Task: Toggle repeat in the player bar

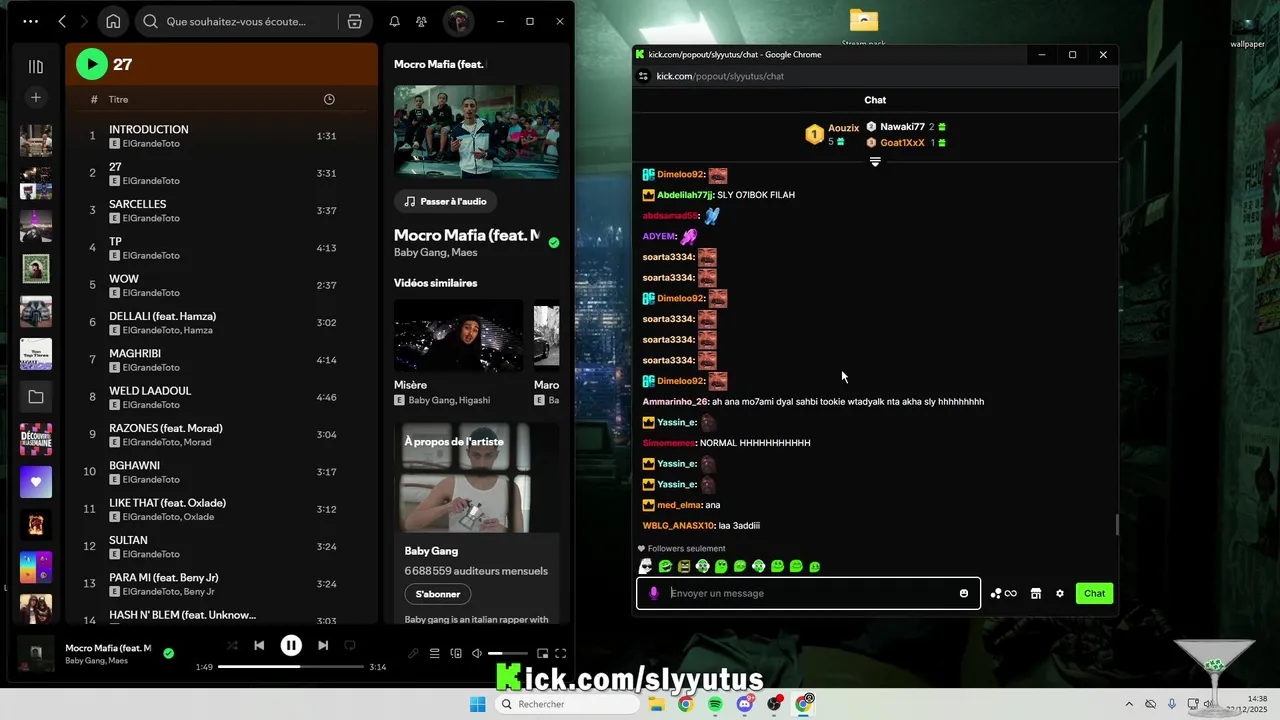Action: (350, 646)
